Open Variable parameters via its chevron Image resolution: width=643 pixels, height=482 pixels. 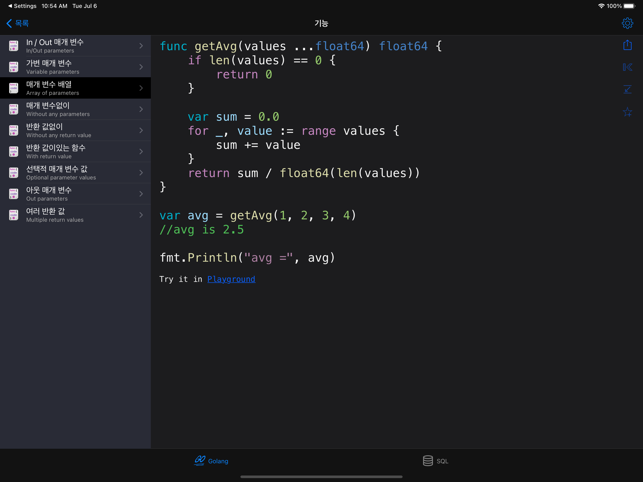click(141, 67)
